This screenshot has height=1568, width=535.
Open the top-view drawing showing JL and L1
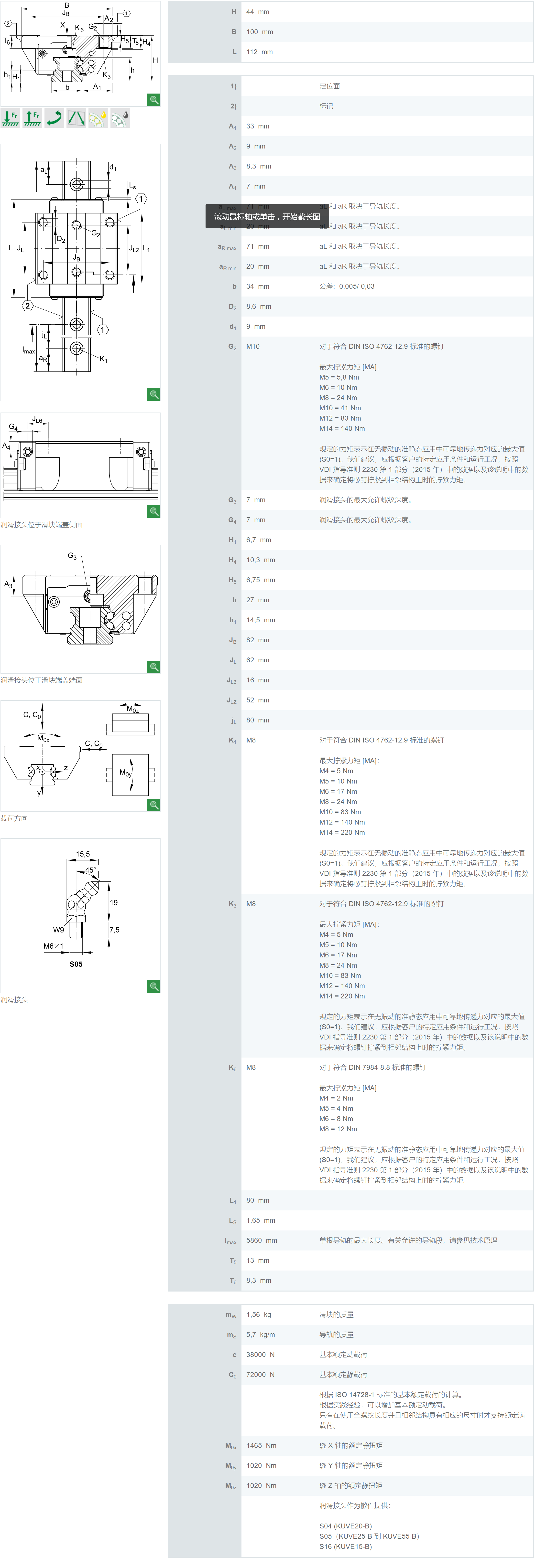coord(80,273)
